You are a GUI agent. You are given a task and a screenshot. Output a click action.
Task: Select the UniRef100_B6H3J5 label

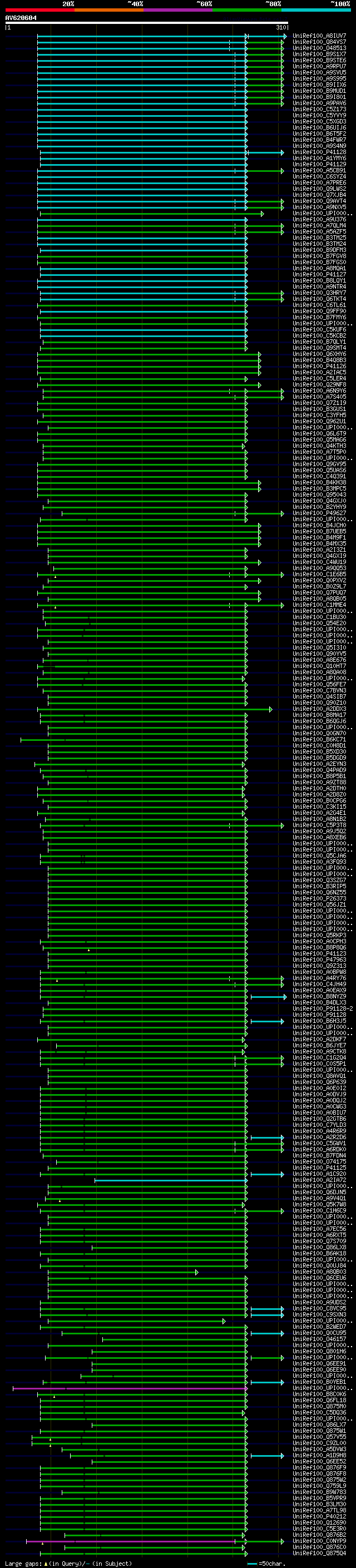(x=319, y=1021)
